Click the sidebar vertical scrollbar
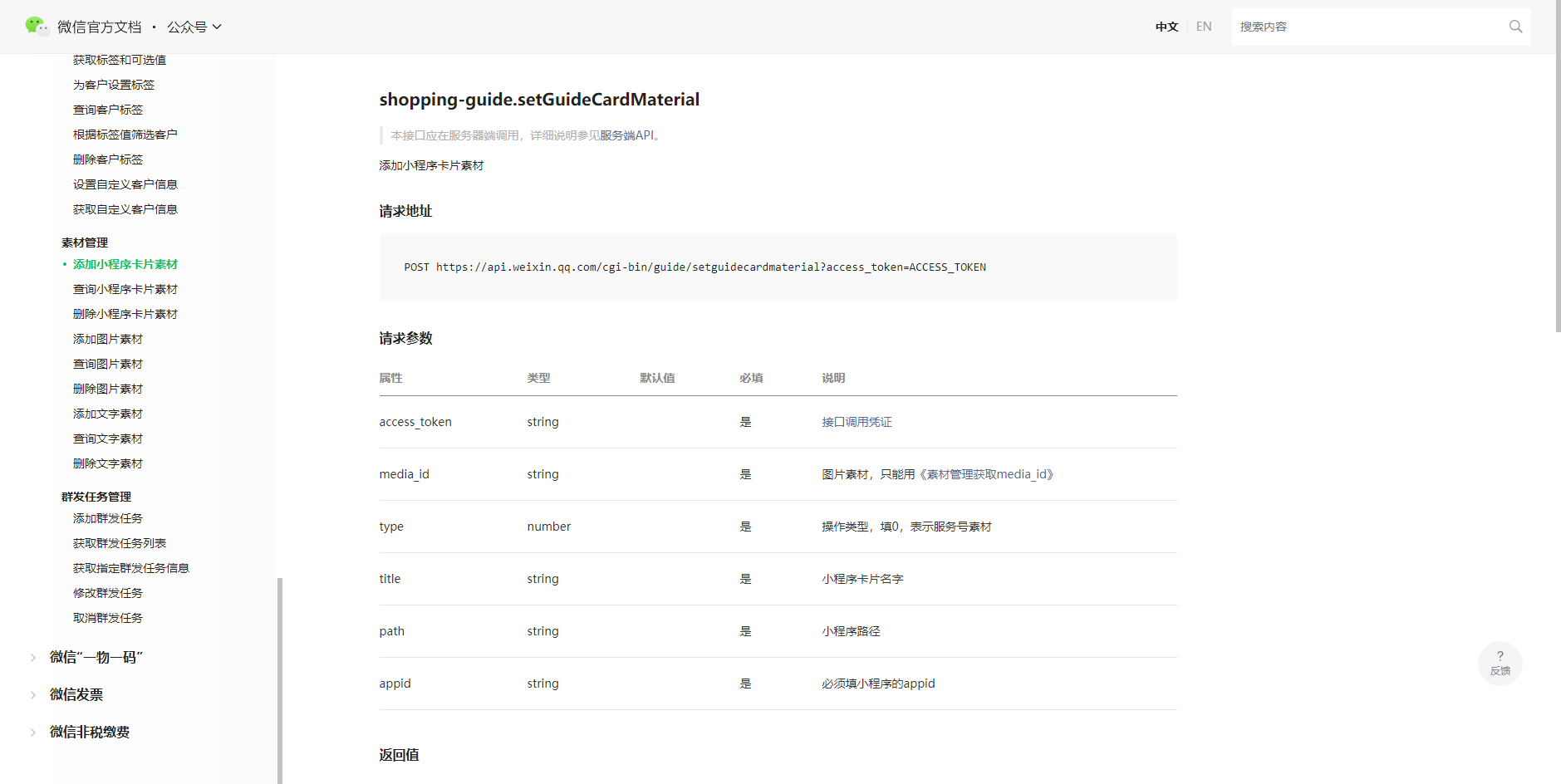Screen dimensions: 1561x784 pyautogui.click(x=280, y=681)
